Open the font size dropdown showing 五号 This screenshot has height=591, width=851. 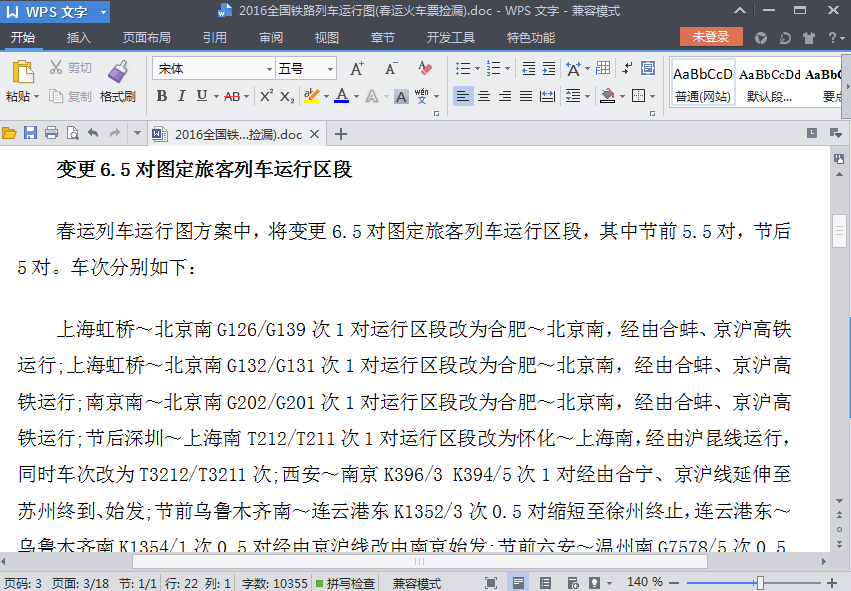coord(330,68)
